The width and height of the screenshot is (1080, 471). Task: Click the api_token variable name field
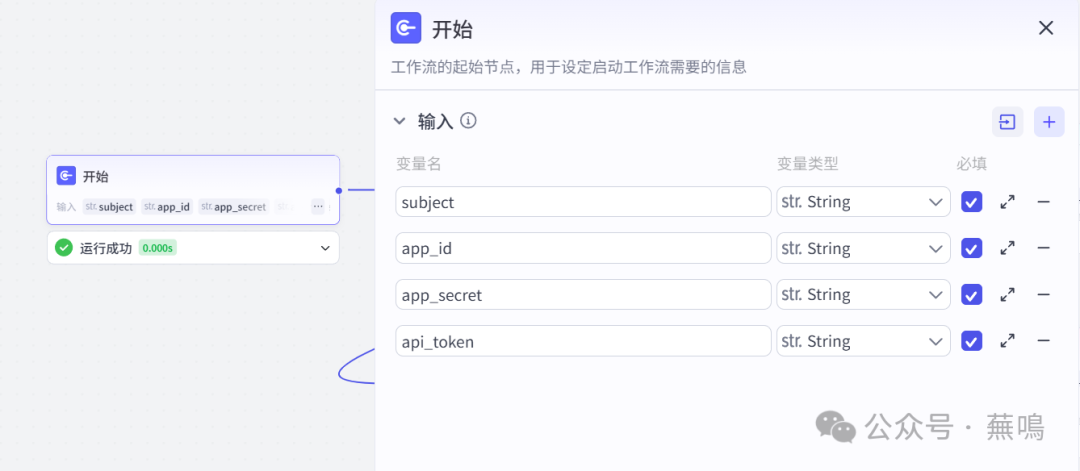click(583, 341)
